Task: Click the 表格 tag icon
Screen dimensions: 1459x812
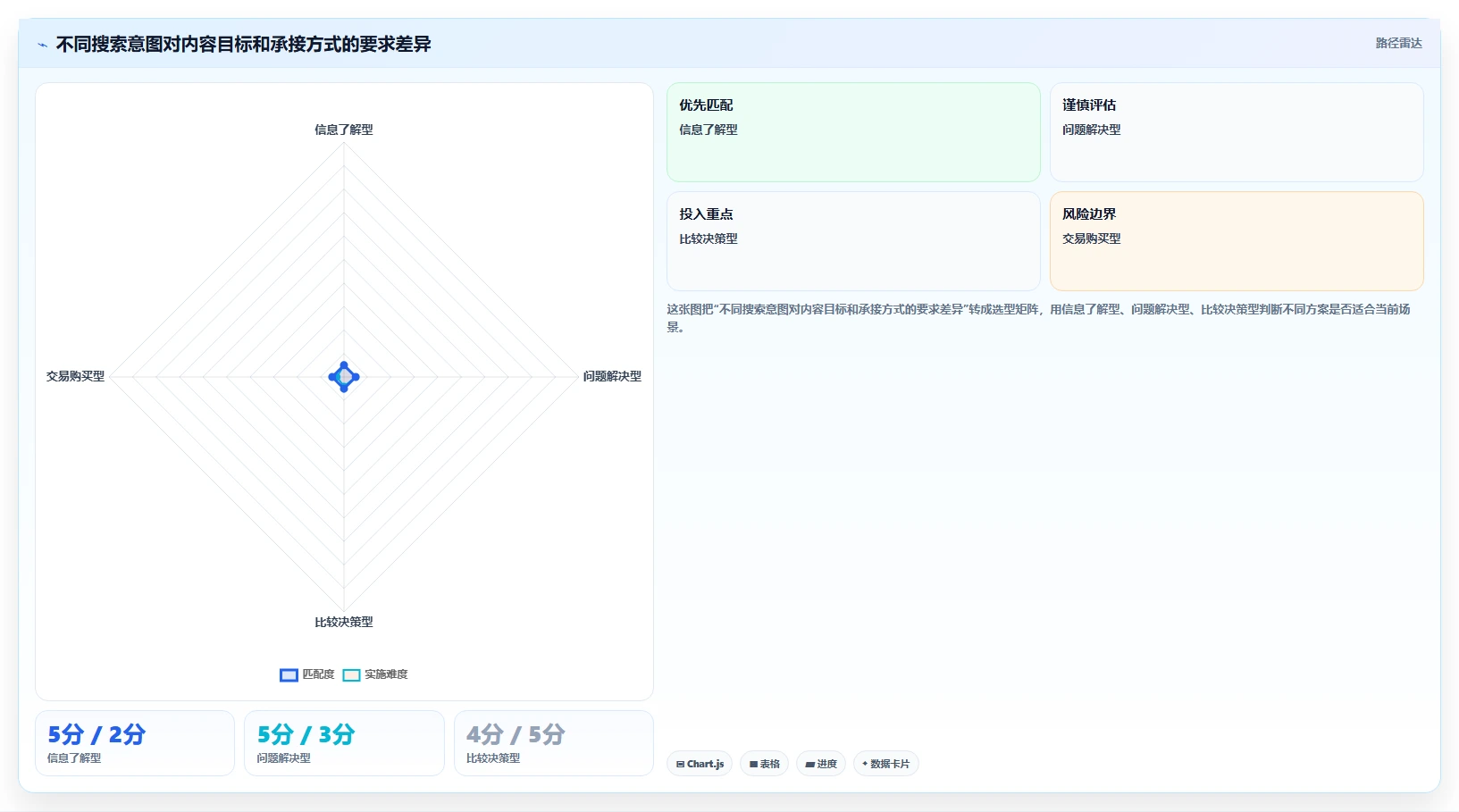Action: point(753,765)
